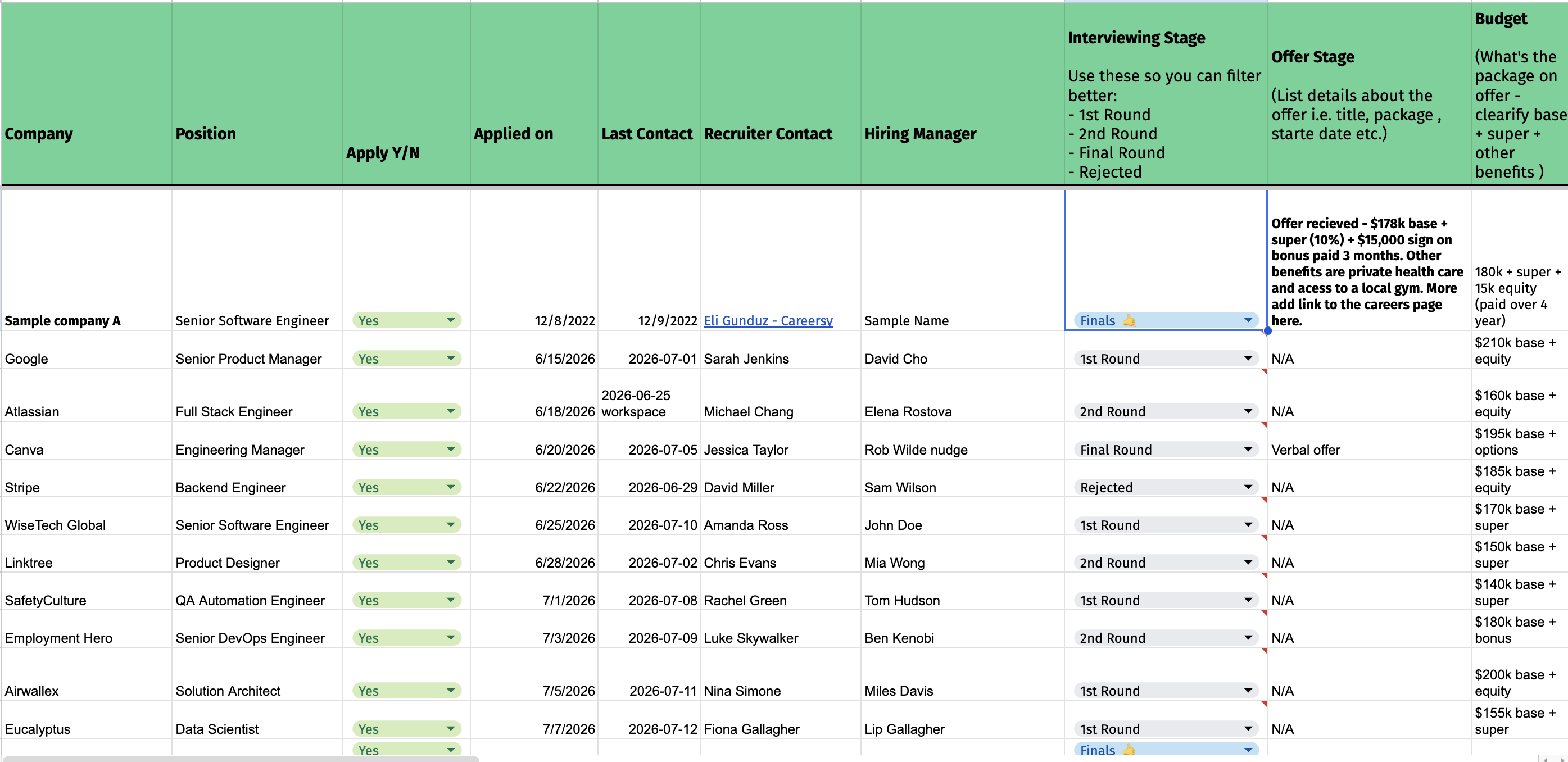The height and width of the screenshot is (762, 1568).
Task: Open Rejected stage dropdown for Stripe
Action: coord(1166,488)
